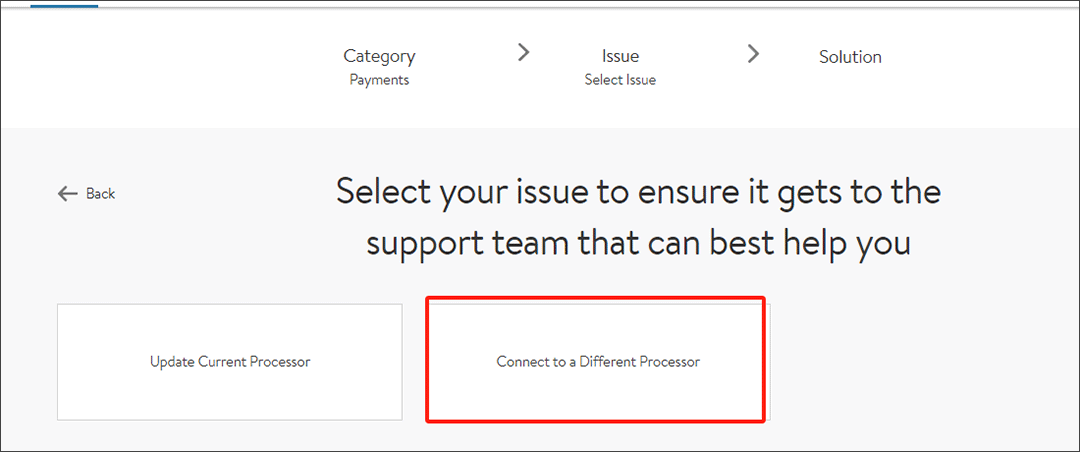Choose the Connect to a Different Processor card
The image size is (1080, 452).
coord(597,360)
